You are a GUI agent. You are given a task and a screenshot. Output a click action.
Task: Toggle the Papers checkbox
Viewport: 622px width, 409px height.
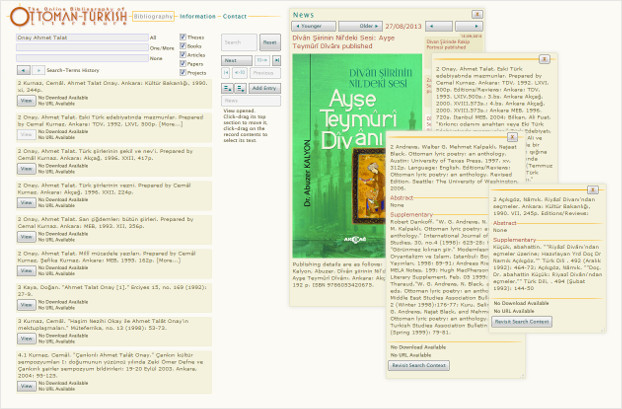pyautogui.click(x=183, y=63)
